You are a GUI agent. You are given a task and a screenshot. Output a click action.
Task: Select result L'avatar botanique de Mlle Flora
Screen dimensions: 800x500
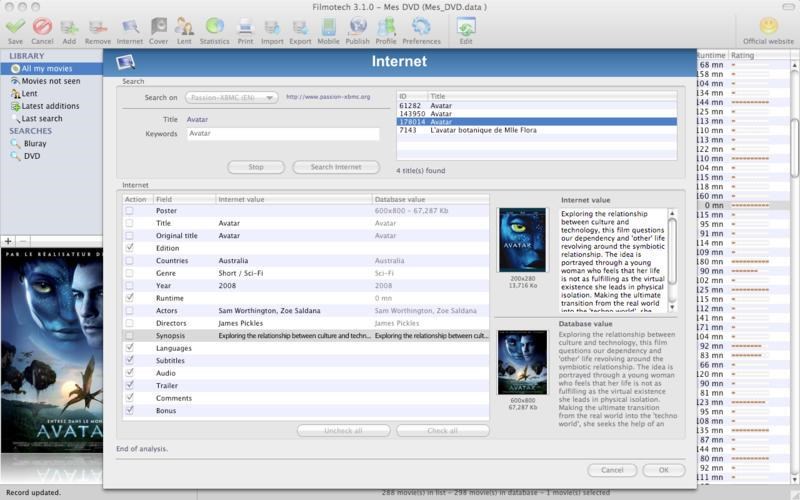(537, 130)
